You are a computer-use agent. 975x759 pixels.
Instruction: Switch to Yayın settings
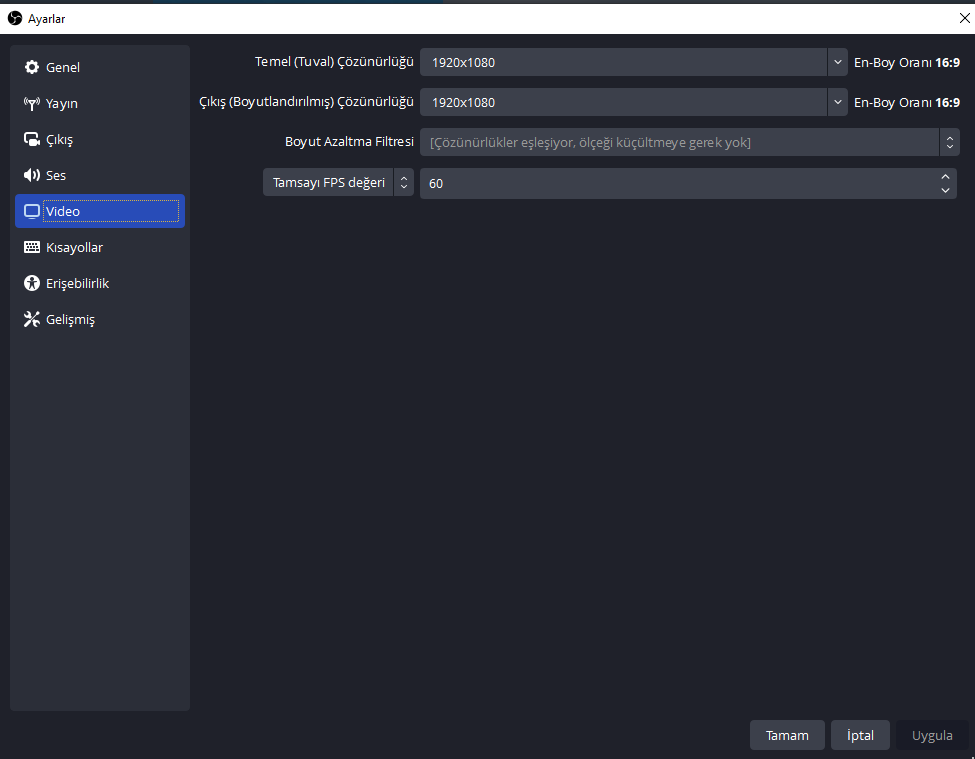(99, 103)
